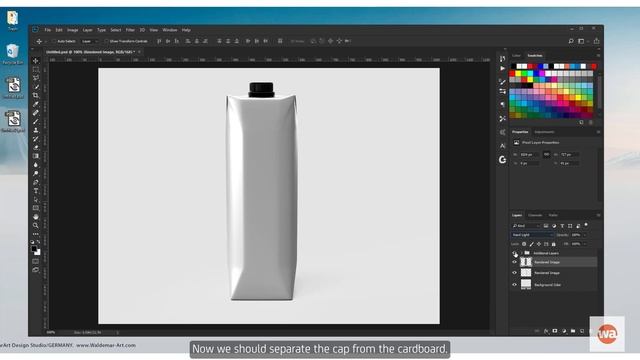The image size is (640, 360).
Task: Open the Image menu
Action: point(73,30)
